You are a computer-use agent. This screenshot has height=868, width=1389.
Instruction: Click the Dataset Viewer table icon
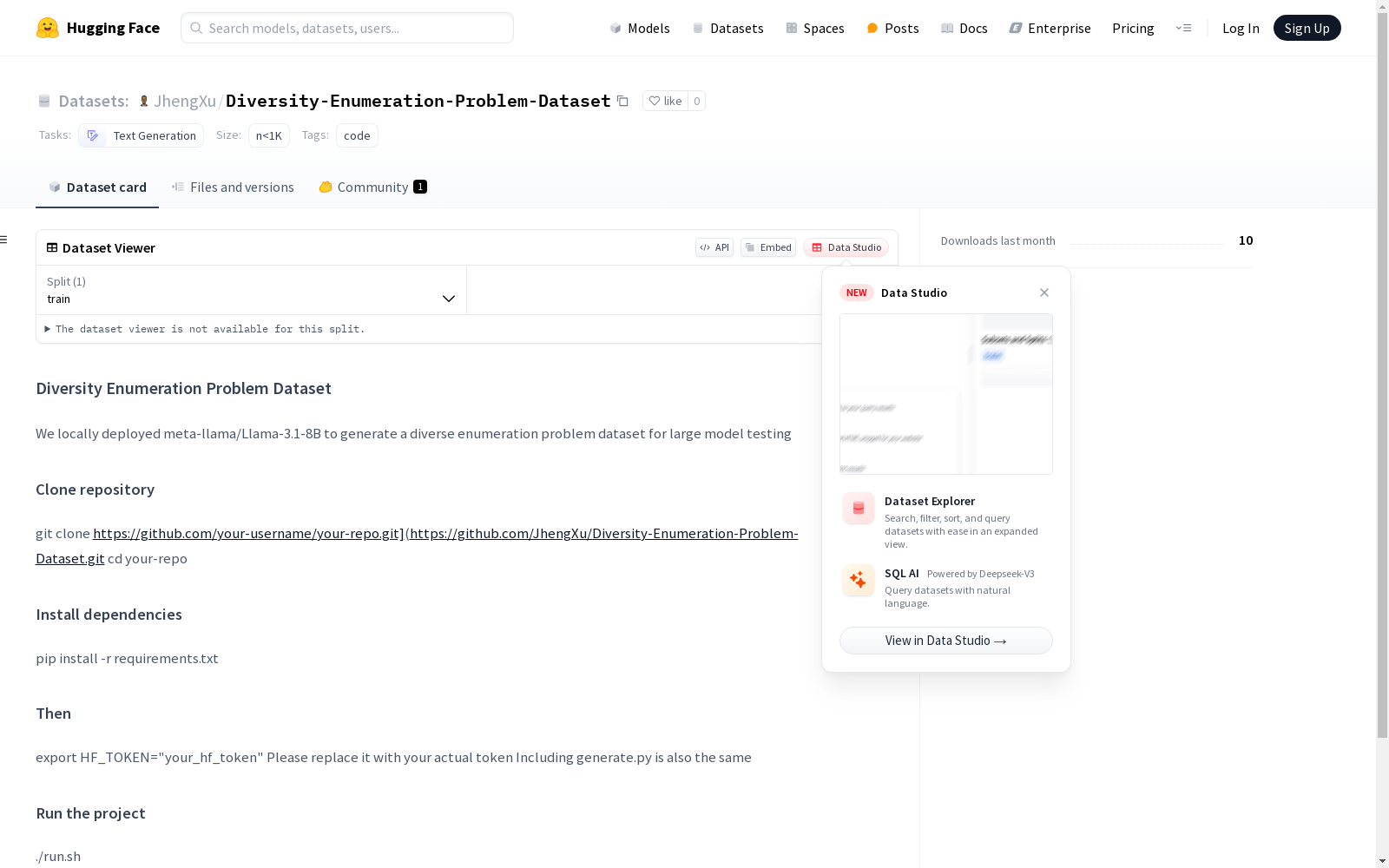tap(52, 247)
